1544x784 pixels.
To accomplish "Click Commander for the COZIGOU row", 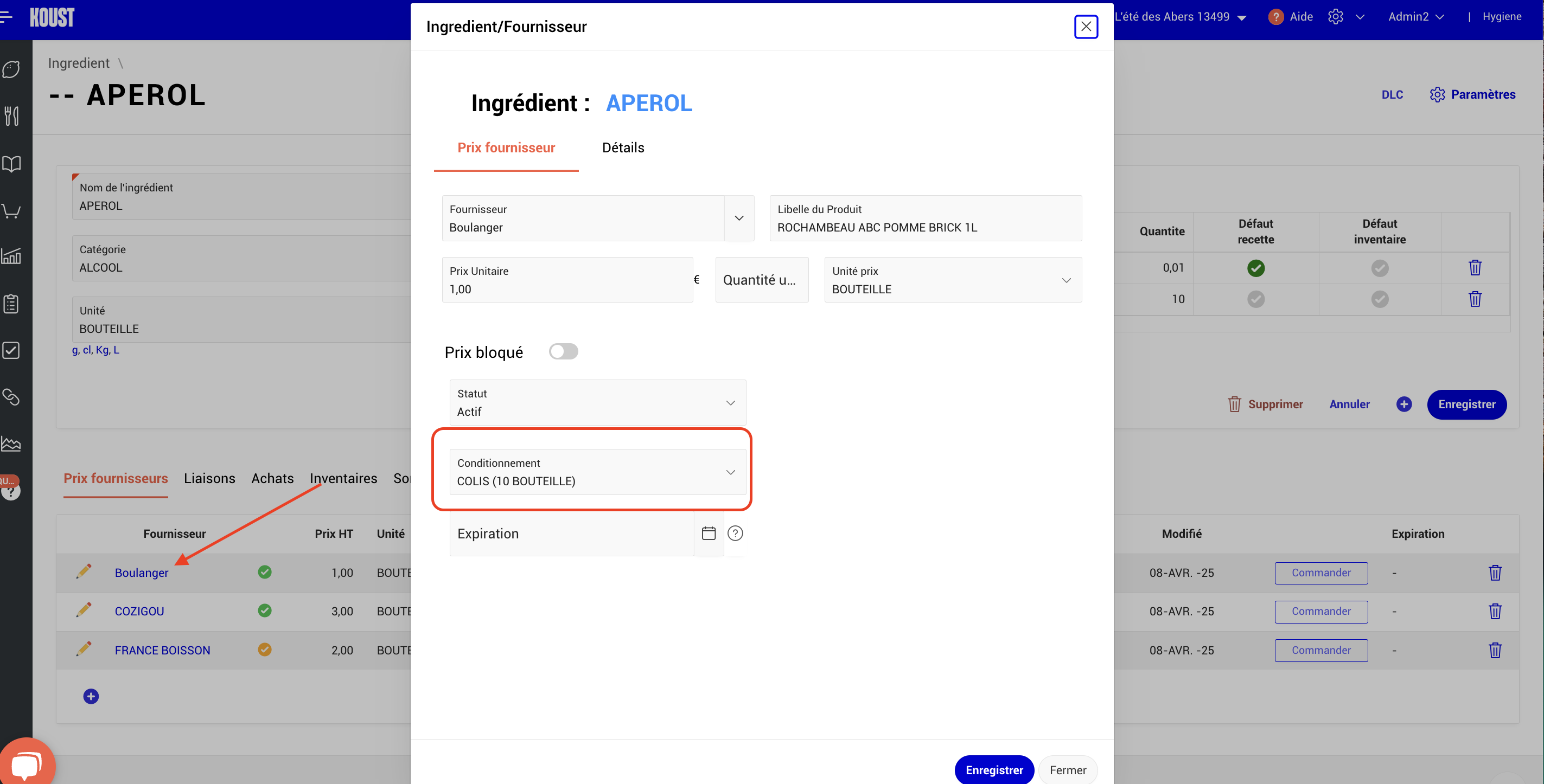I will point(1321,611).
